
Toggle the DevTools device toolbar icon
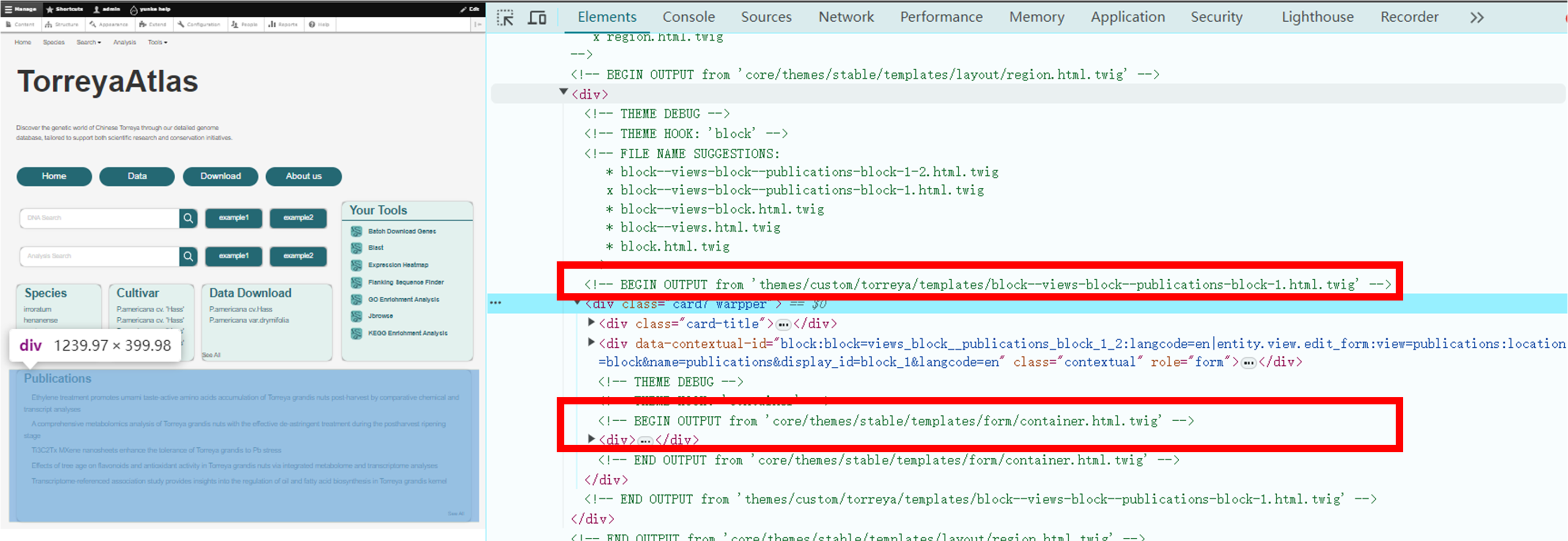tap(537, 17)
